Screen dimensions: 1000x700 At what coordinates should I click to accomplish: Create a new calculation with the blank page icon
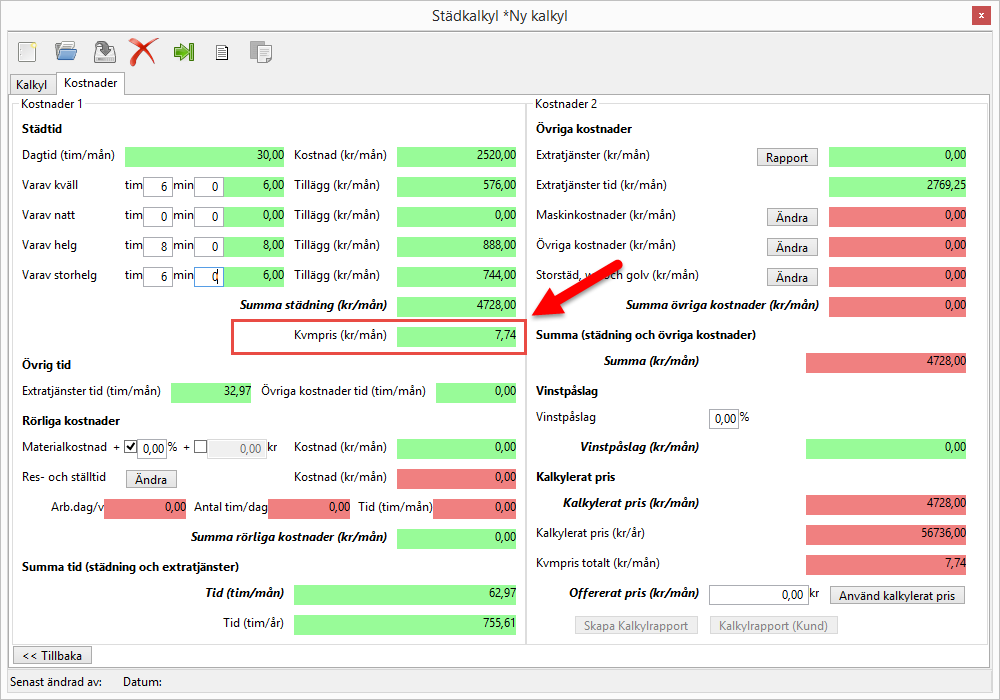tap(27, 52)
